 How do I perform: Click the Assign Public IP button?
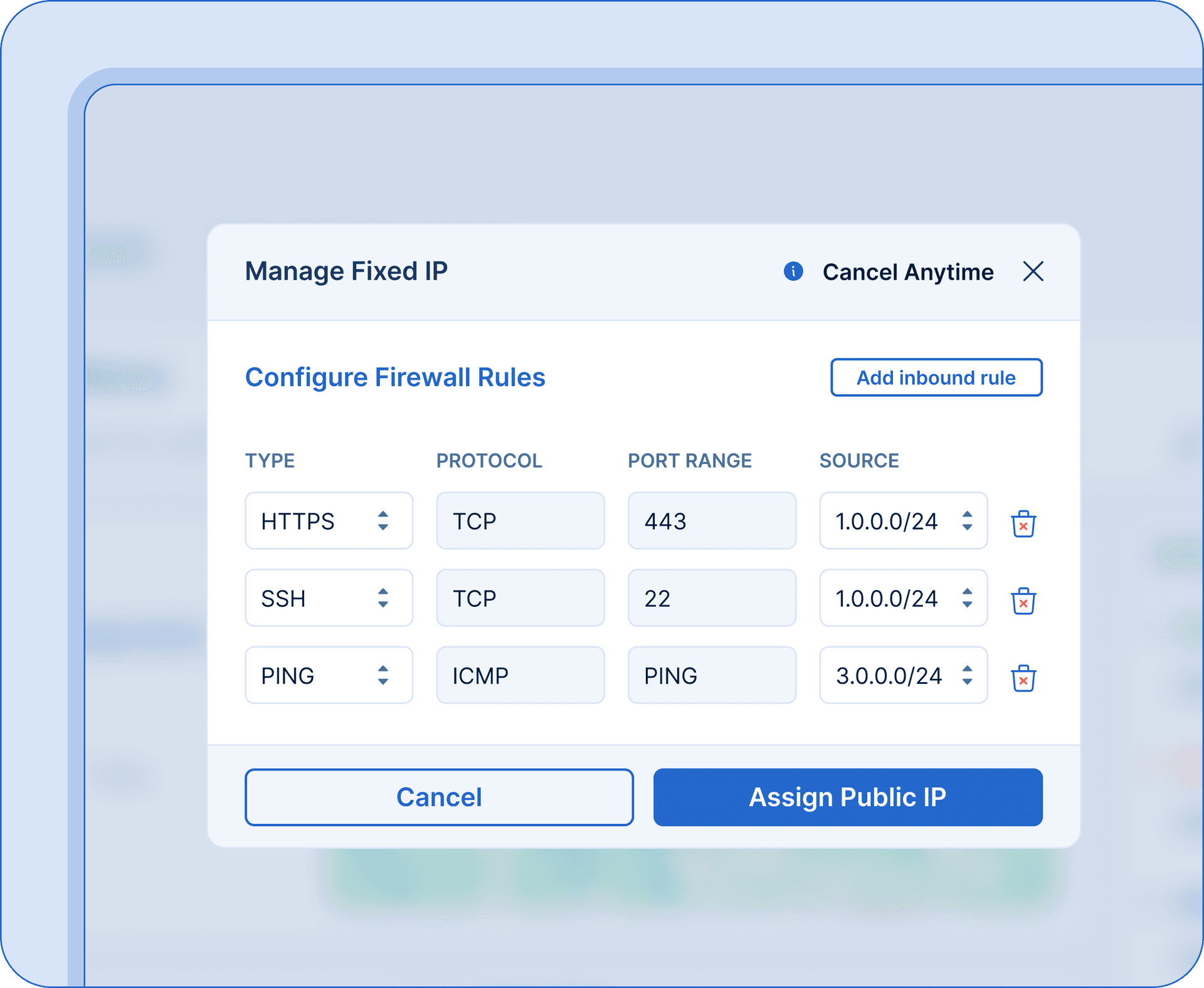click(848, 797)
